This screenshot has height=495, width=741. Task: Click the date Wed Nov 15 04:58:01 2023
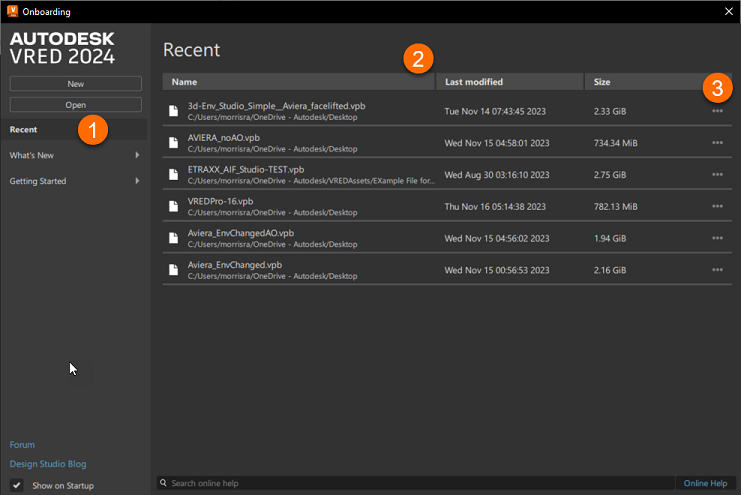click(497, 143)
